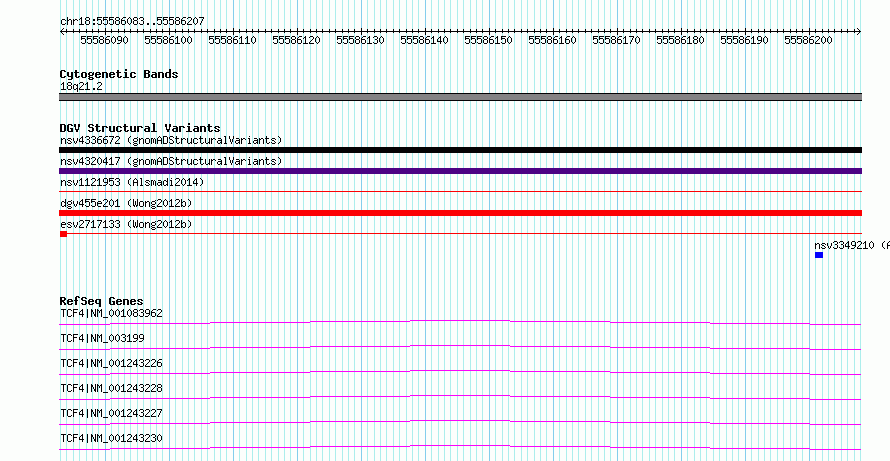
Task: Click the thick red dgv455e201 variant bar
Action: [460, 213]
